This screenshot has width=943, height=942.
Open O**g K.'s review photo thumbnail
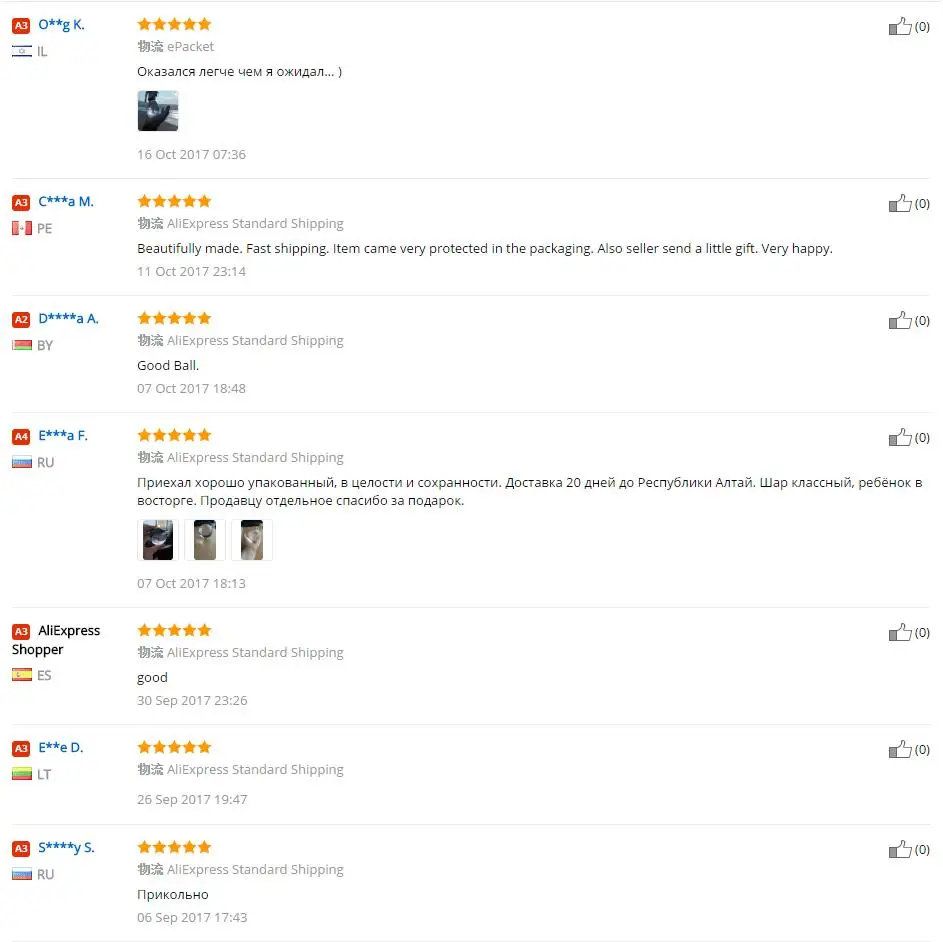tap(158, 111)
